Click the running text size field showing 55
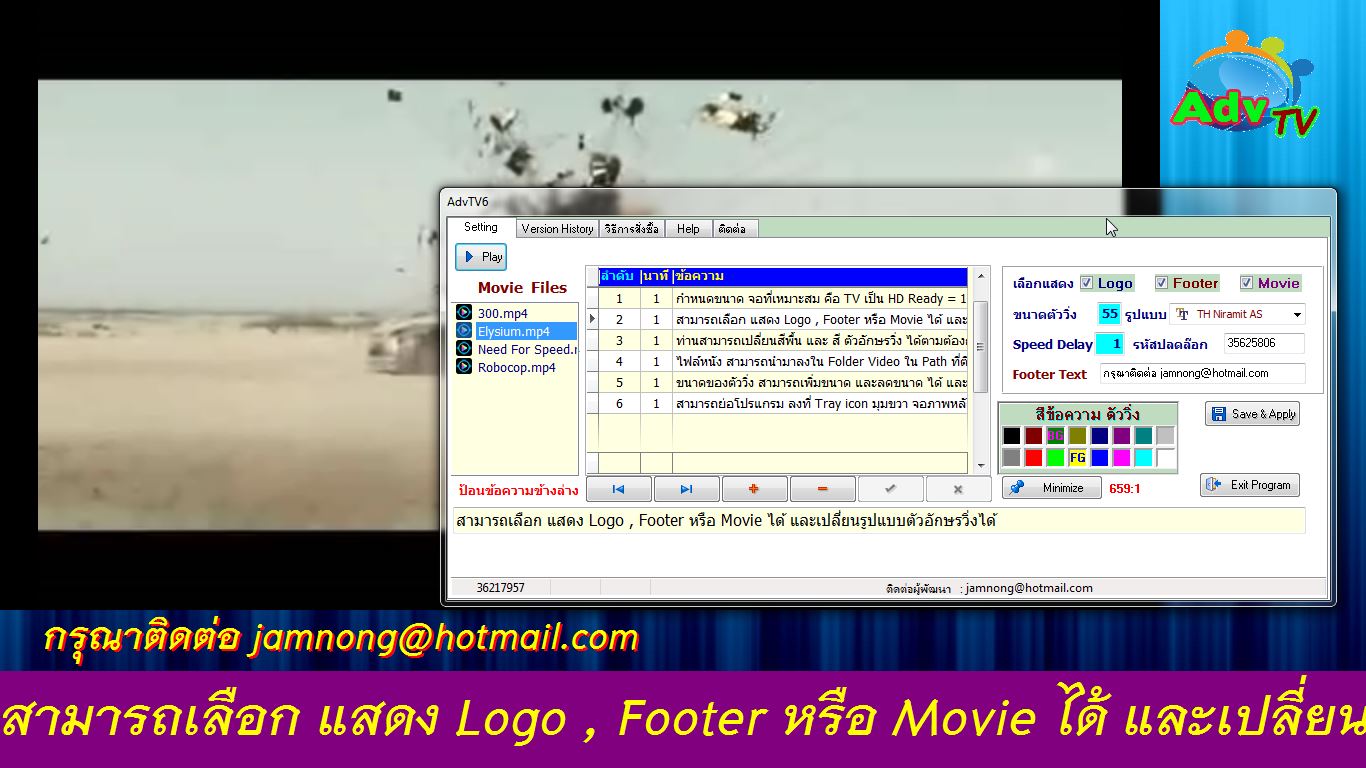Screen dimensions: 1366x768 [1110, 314]
